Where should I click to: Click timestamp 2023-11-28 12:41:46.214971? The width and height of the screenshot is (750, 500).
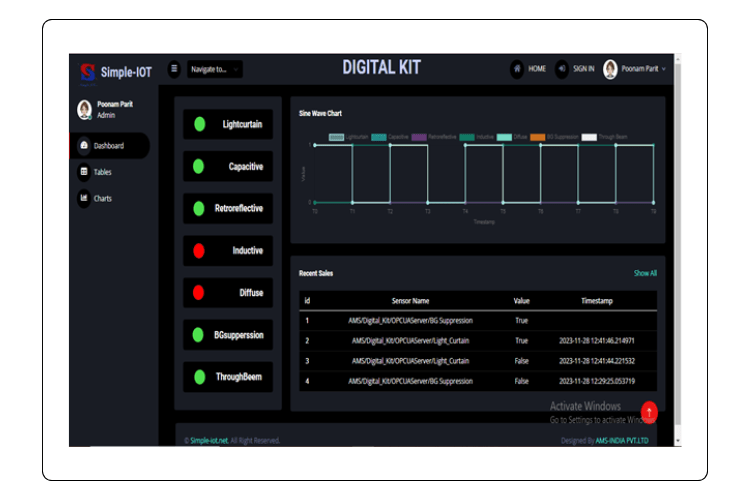pyautogui.click(x=596, y=341)
